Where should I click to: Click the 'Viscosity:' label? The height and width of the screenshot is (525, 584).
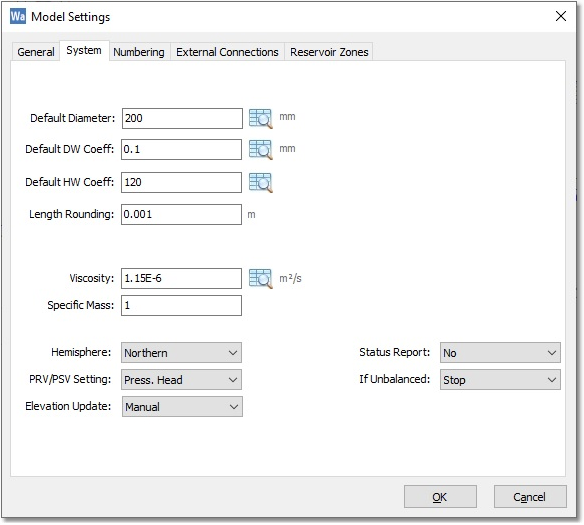[x=92, y=278]
